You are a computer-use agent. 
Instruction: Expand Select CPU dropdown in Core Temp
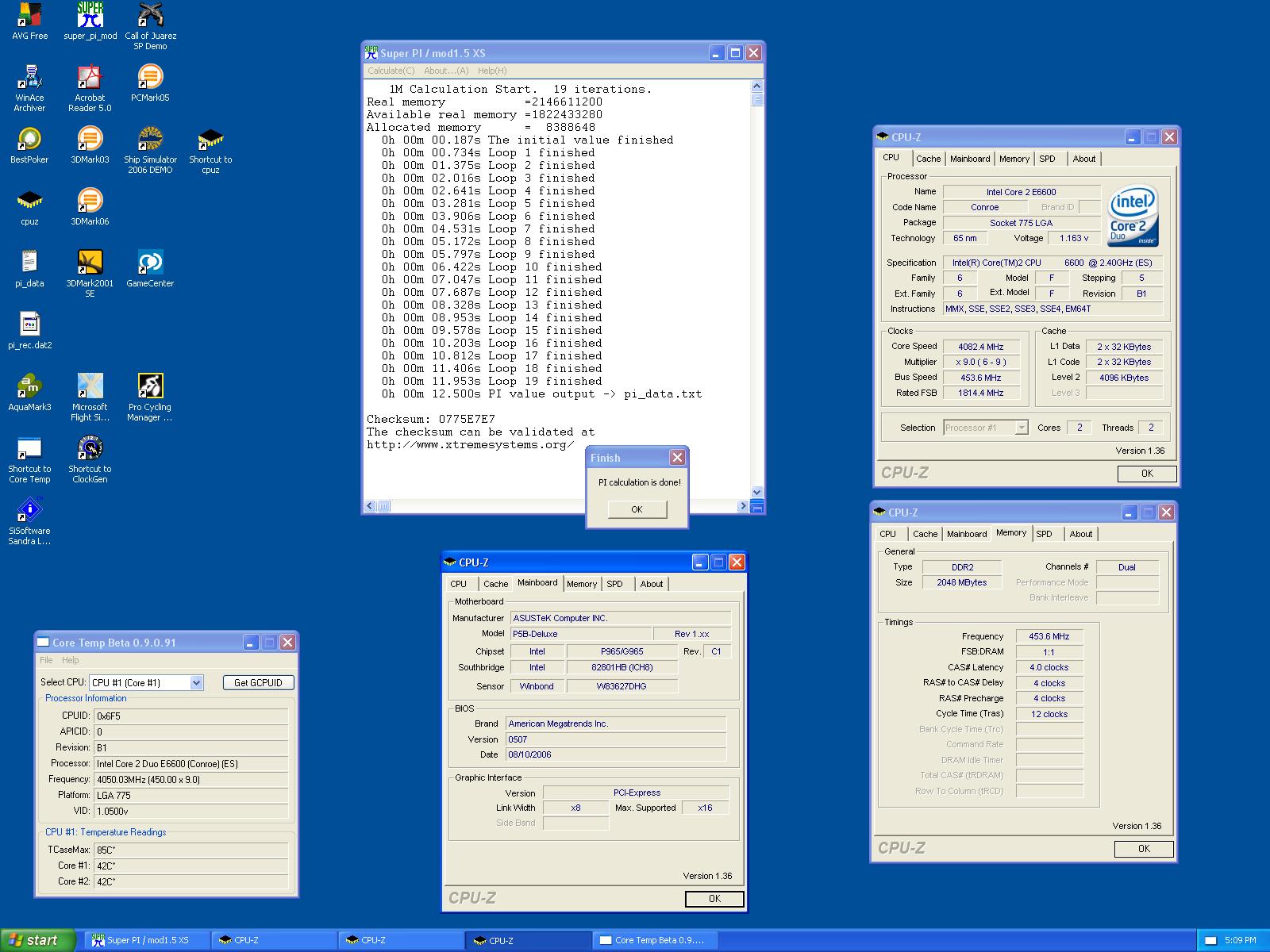197,682
